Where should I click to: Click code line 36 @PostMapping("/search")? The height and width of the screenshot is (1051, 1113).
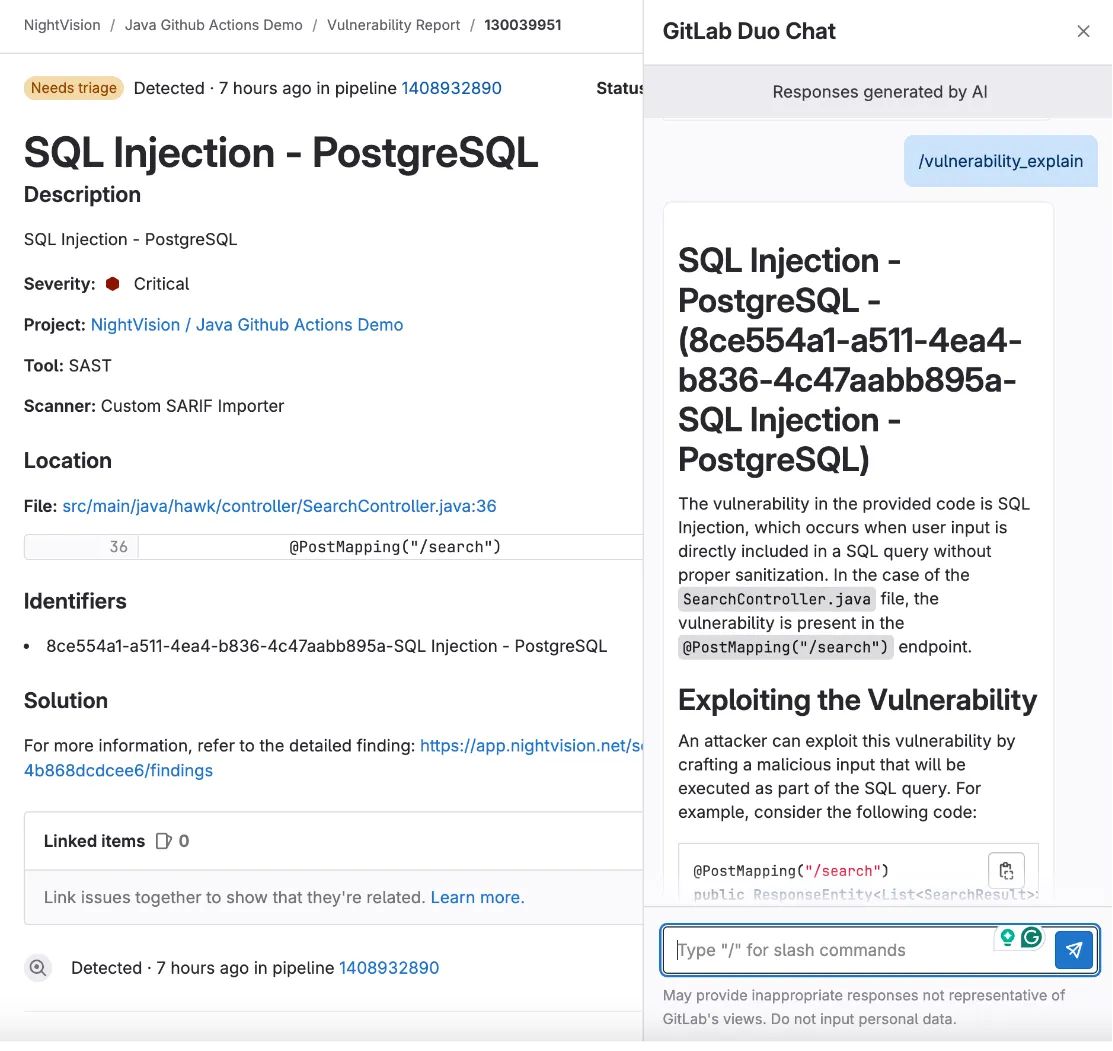pos(395,546)
